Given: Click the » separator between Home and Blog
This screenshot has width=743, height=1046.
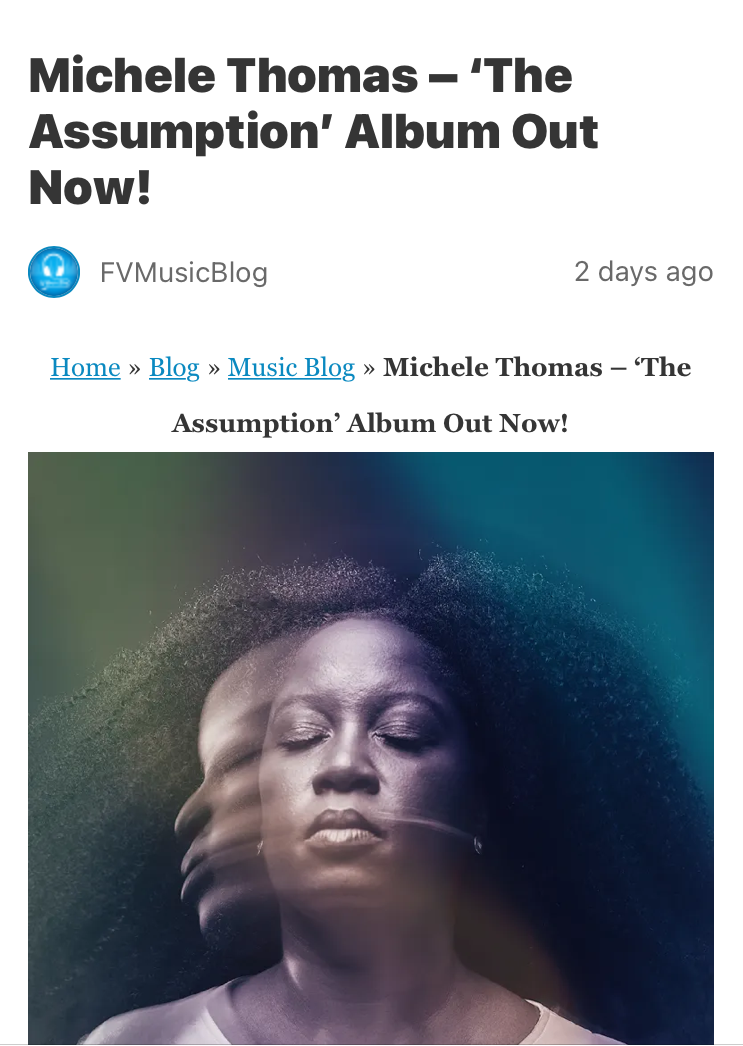Looking at the screenshot, I should (x=135, y=368).
